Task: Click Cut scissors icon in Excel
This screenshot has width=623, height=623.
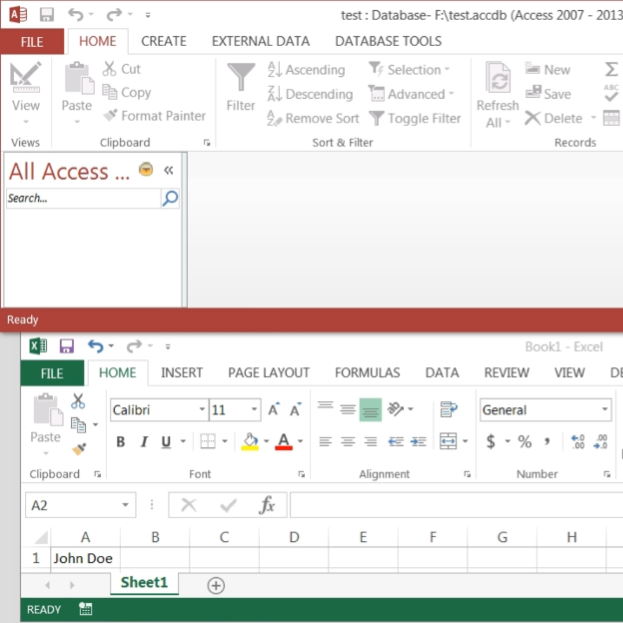Action: coord(78,401)
